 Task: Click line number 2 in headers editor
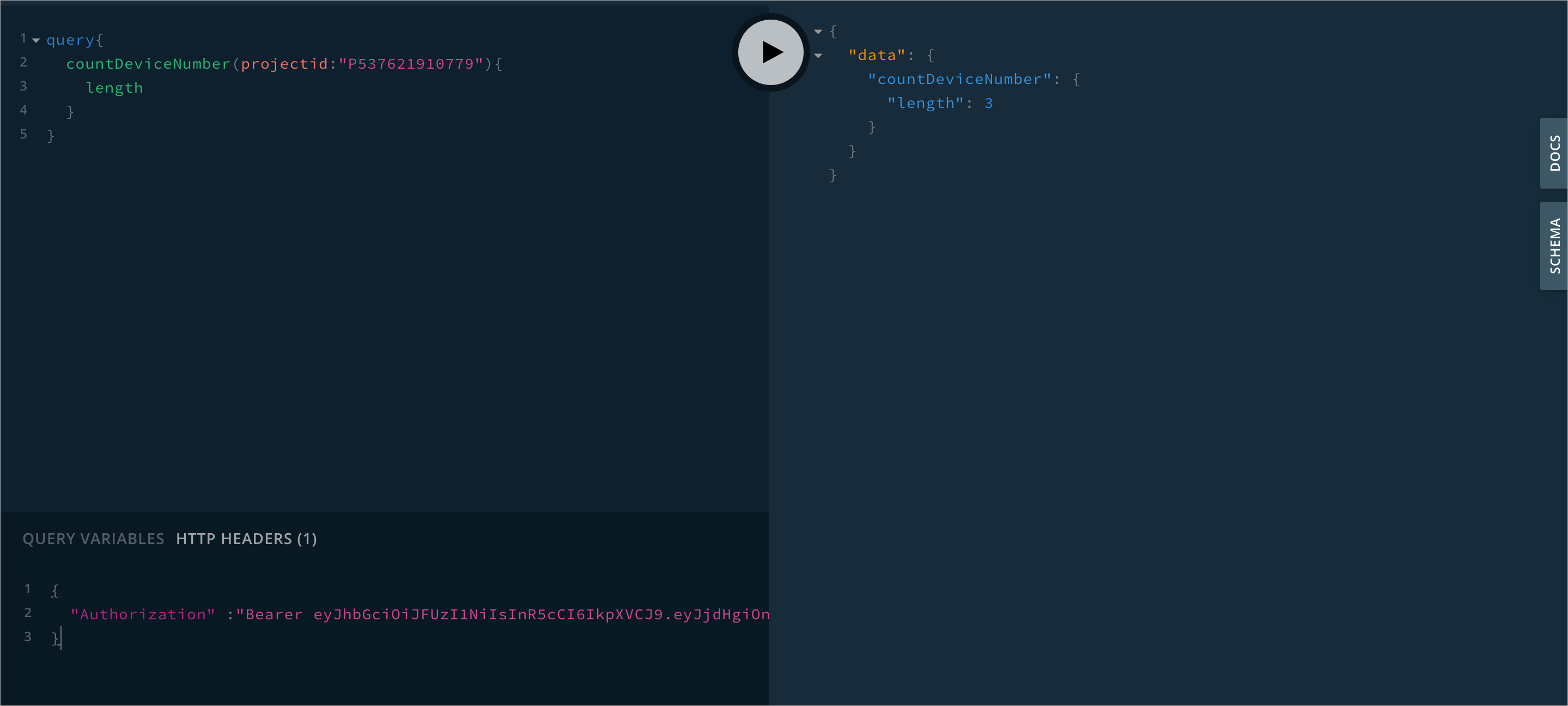pyautogui.click(x=27, y=613)
